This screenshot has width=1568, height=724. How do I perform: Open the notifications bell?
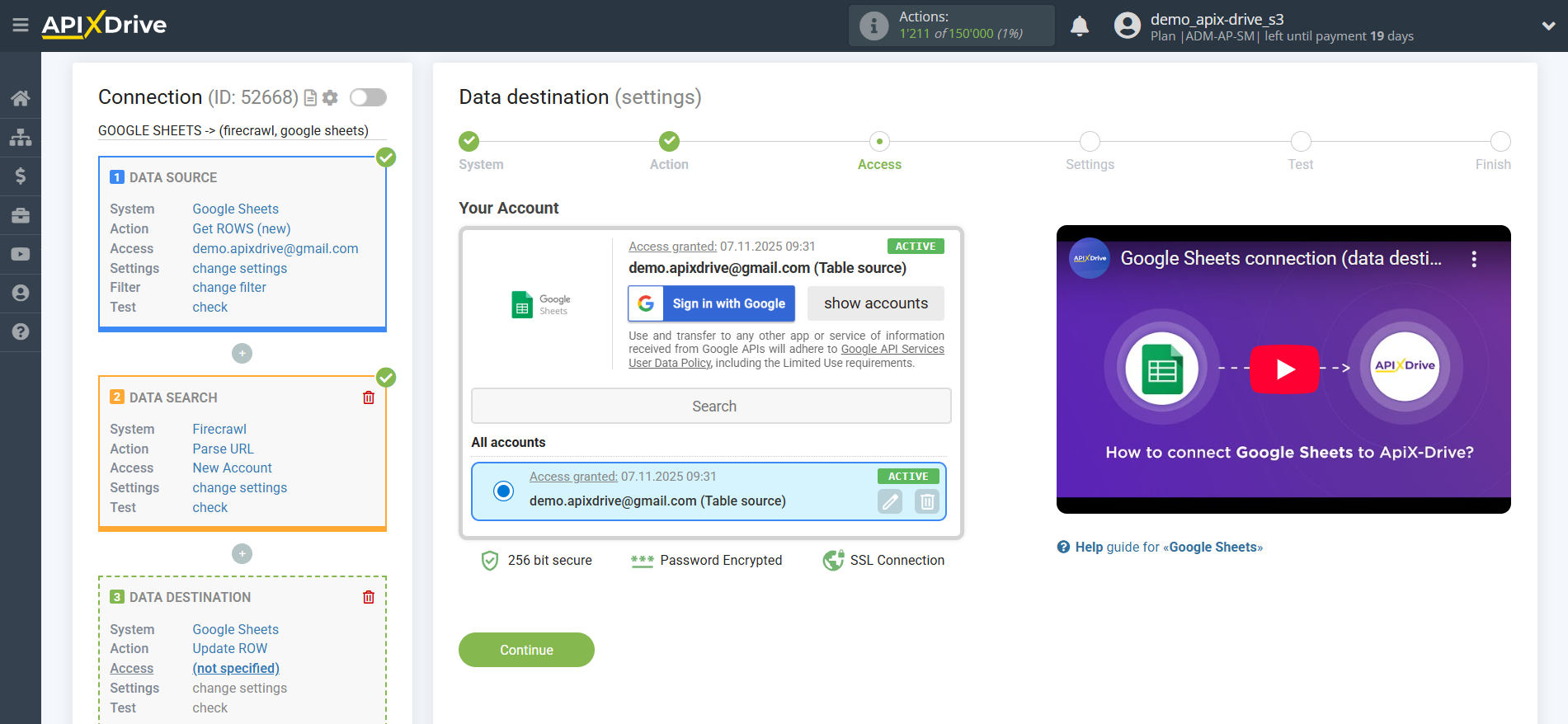1080,26
